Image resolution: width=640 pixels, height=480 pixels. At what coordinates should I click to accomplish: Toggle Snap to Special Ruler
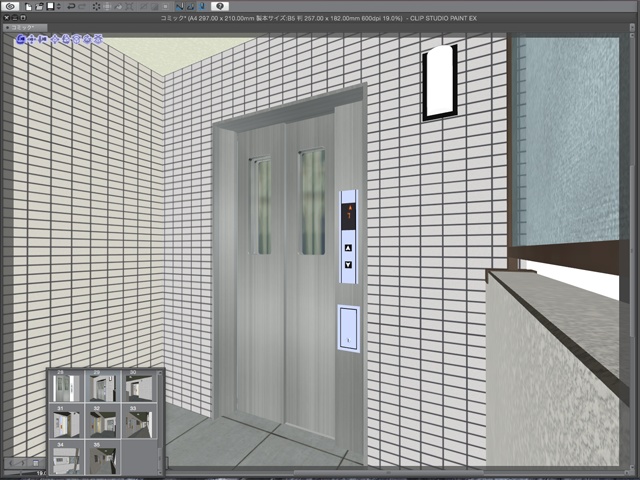click(191, 7)
